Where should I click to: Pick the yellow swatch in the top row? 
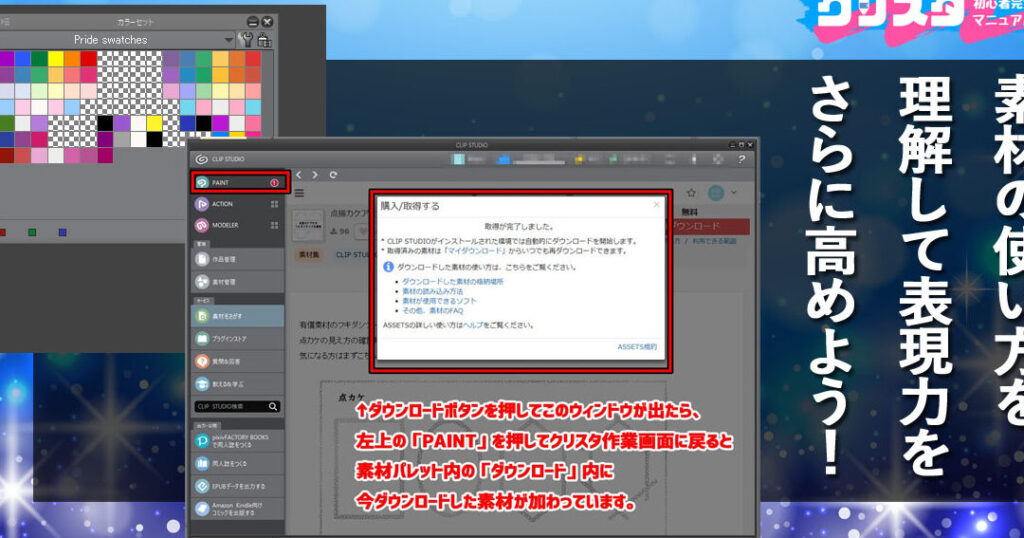[x=56, y=59]
